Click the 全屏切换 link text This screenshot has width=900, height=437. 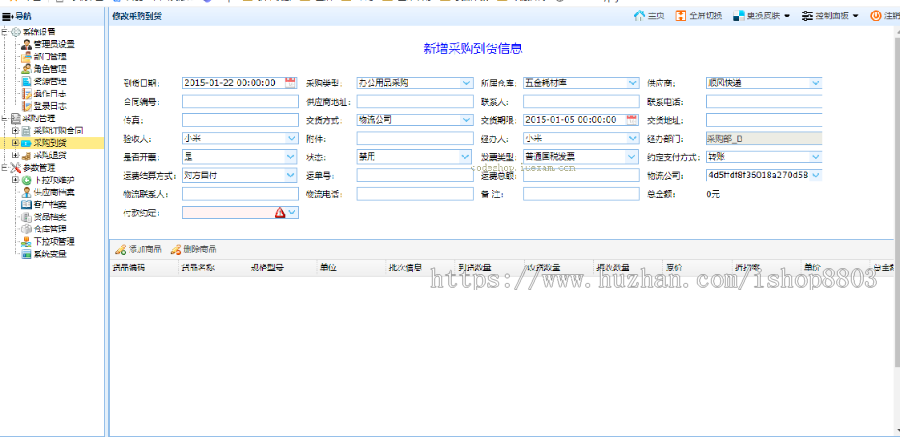click(x=706, y=16)
